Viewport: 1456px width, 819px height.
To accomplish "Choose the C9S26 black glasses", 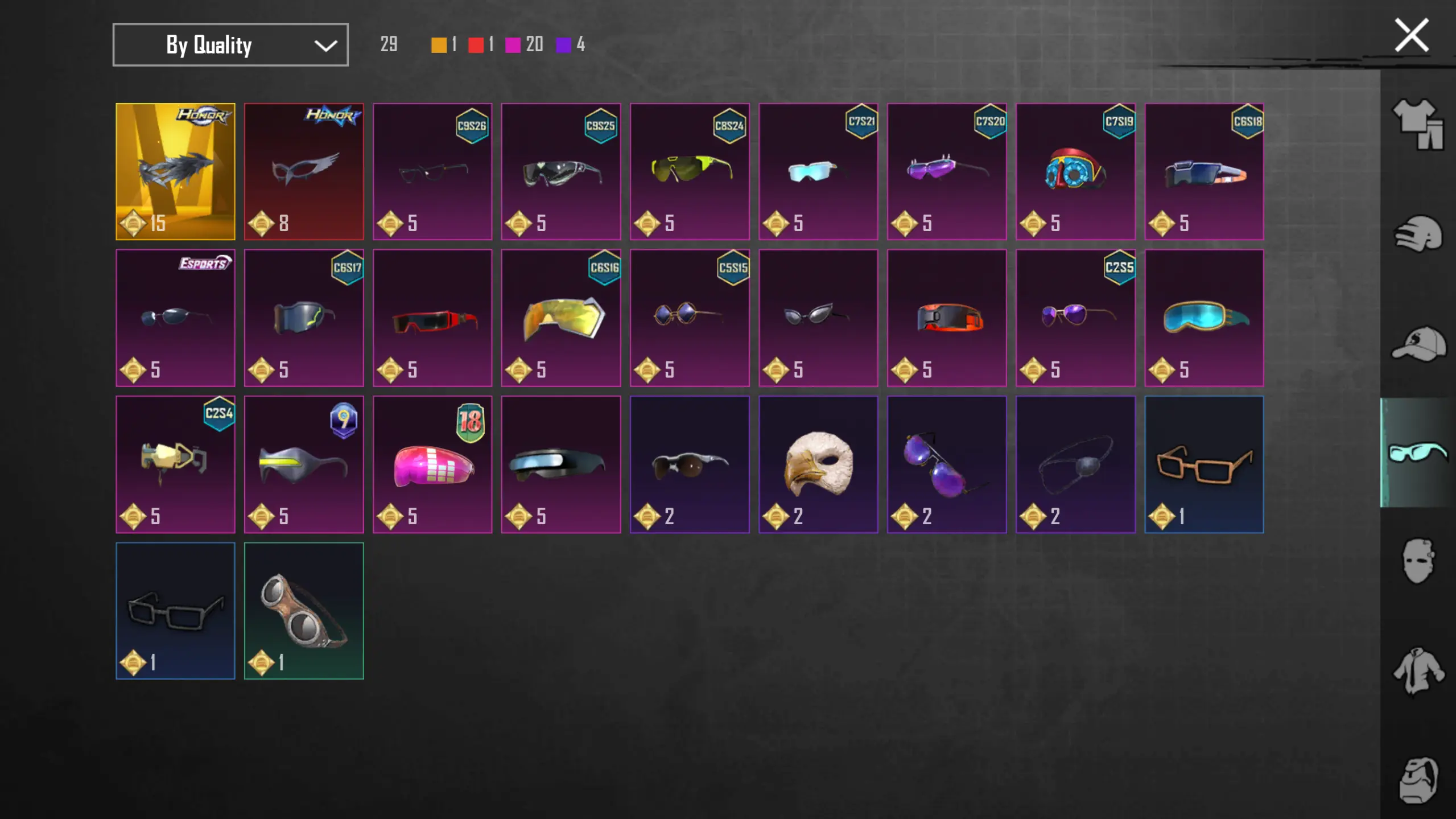I will tap(432, 171).
